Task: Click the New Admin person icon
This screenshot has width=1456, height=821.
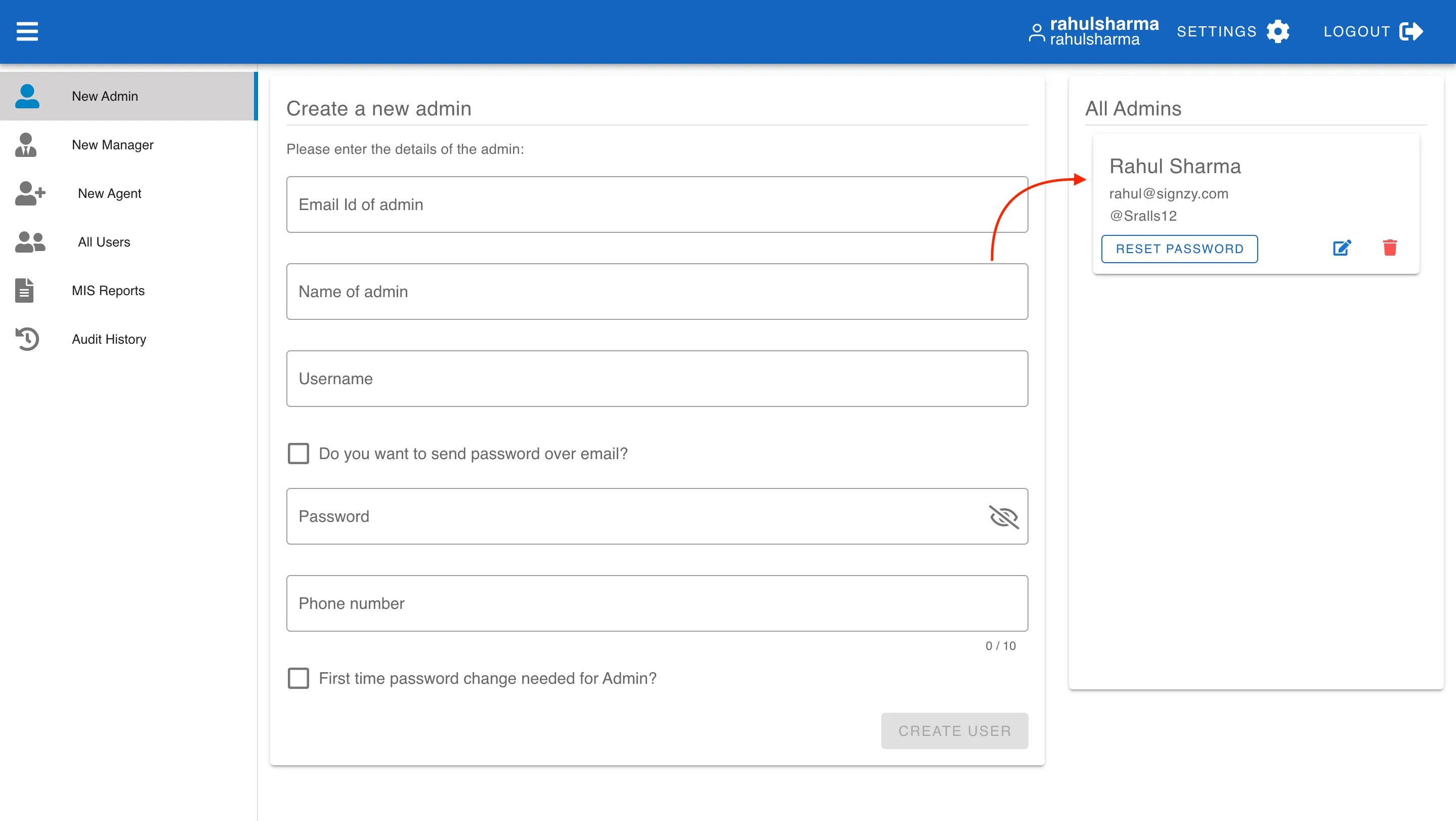Action: point(27,96)
